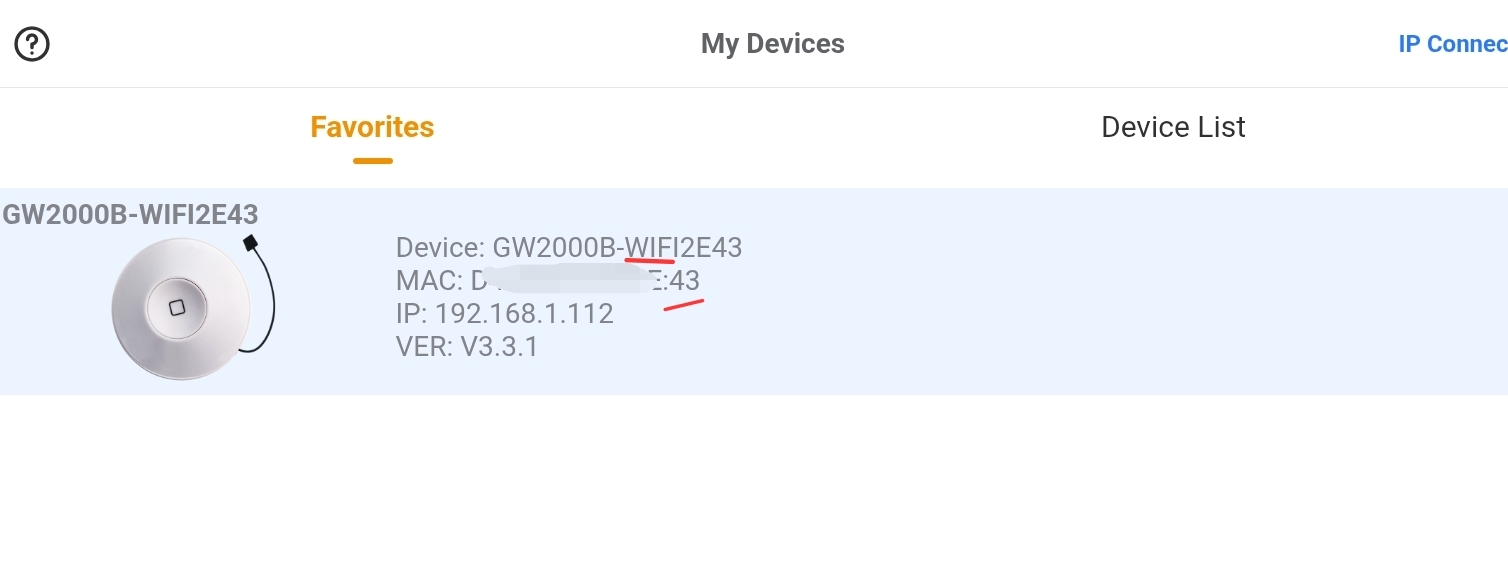Switch to the Favorites tab

[x=372, y=127]
